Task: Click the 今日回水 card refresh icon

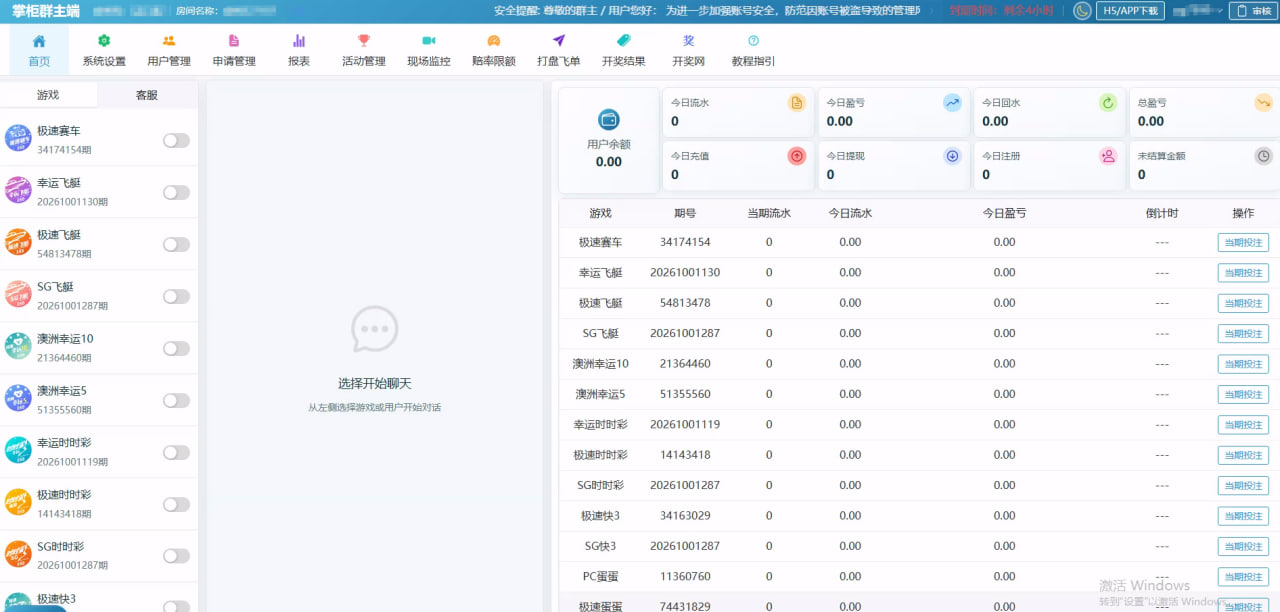Action: coord(1108,103)
